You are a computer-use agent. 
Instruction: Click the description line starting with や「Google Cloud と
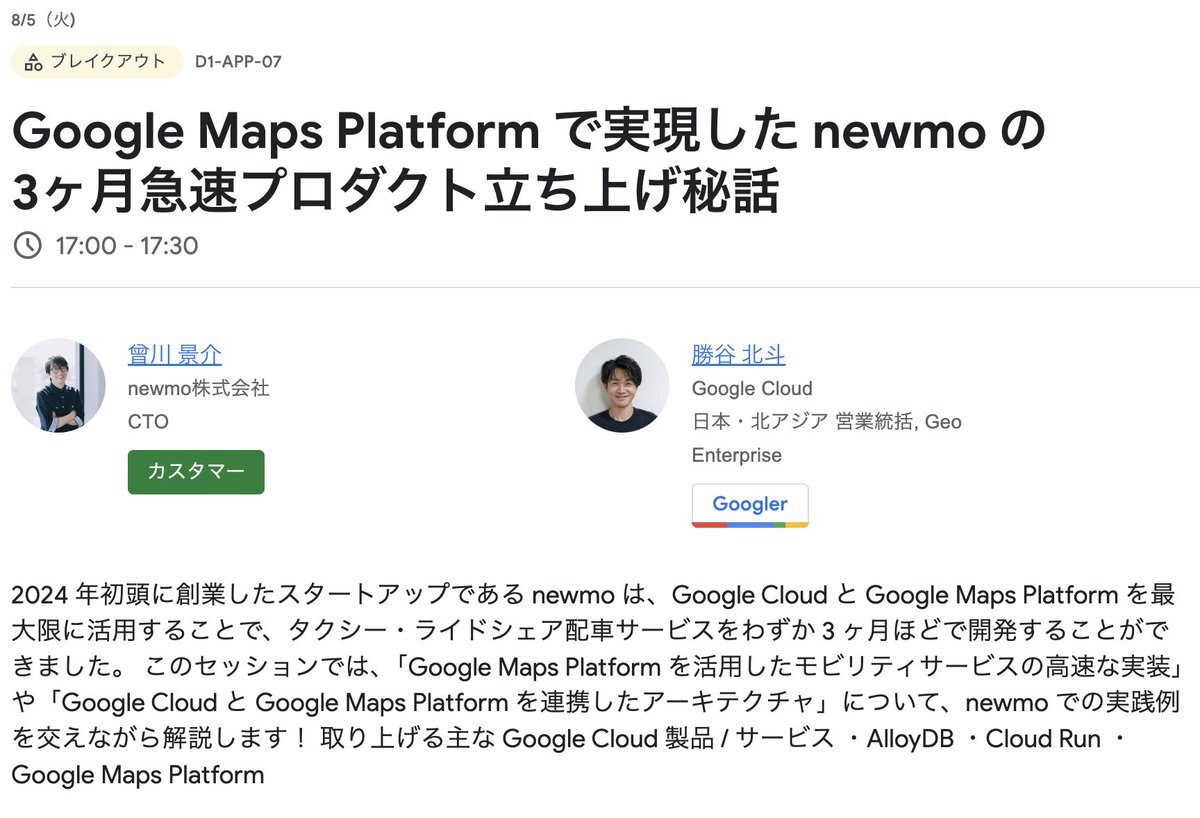(x=596, y=703)
